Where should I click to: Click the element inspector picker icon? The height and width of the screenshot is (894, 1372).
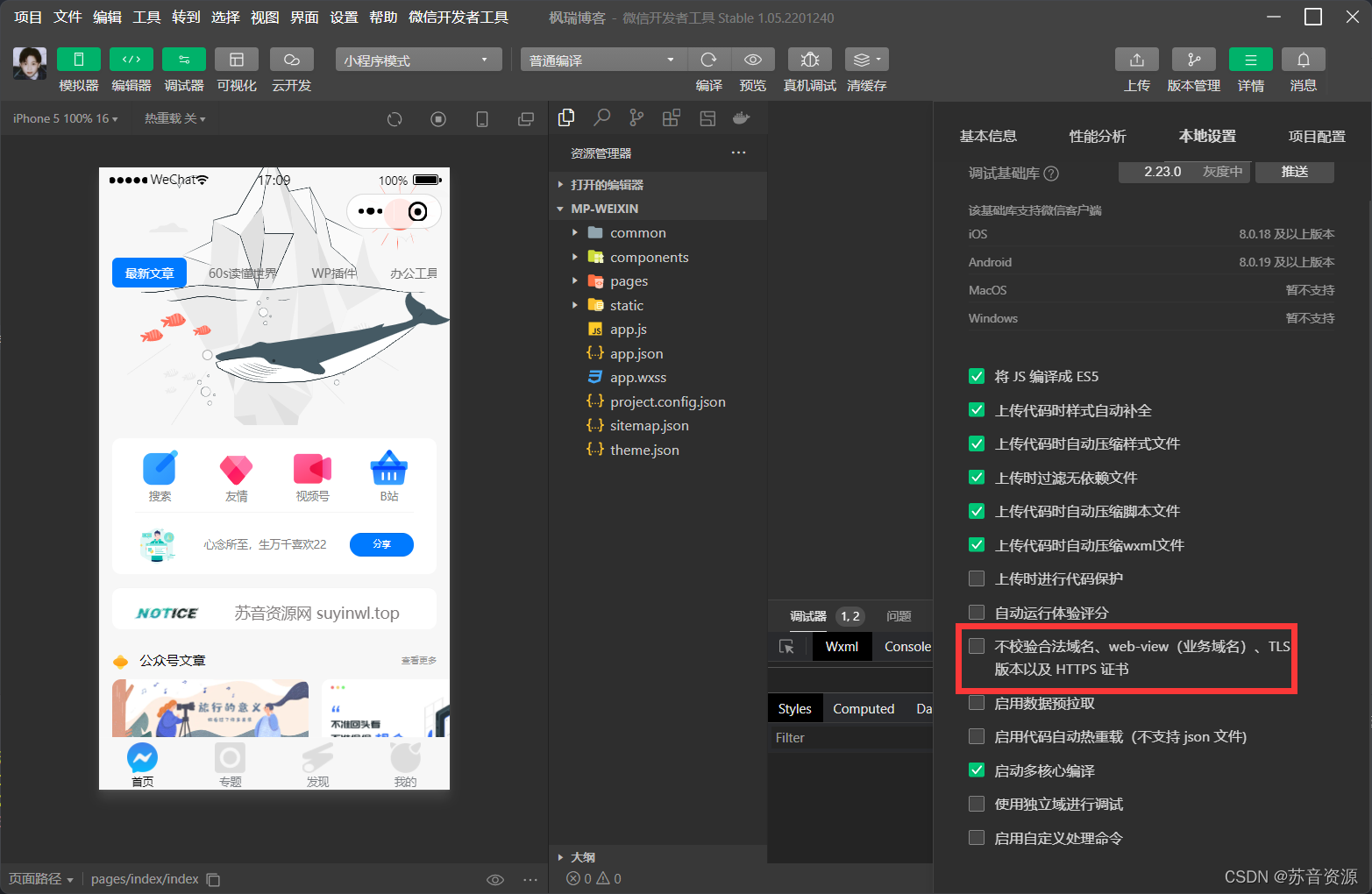[786, 647]
